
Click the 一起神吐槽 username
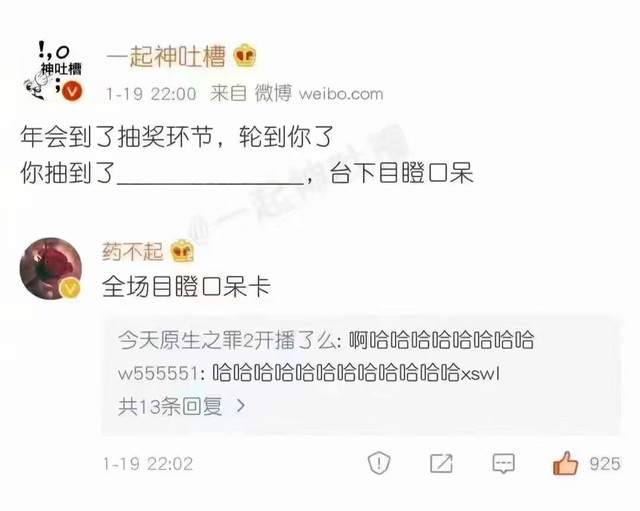(x=166, y=56)
